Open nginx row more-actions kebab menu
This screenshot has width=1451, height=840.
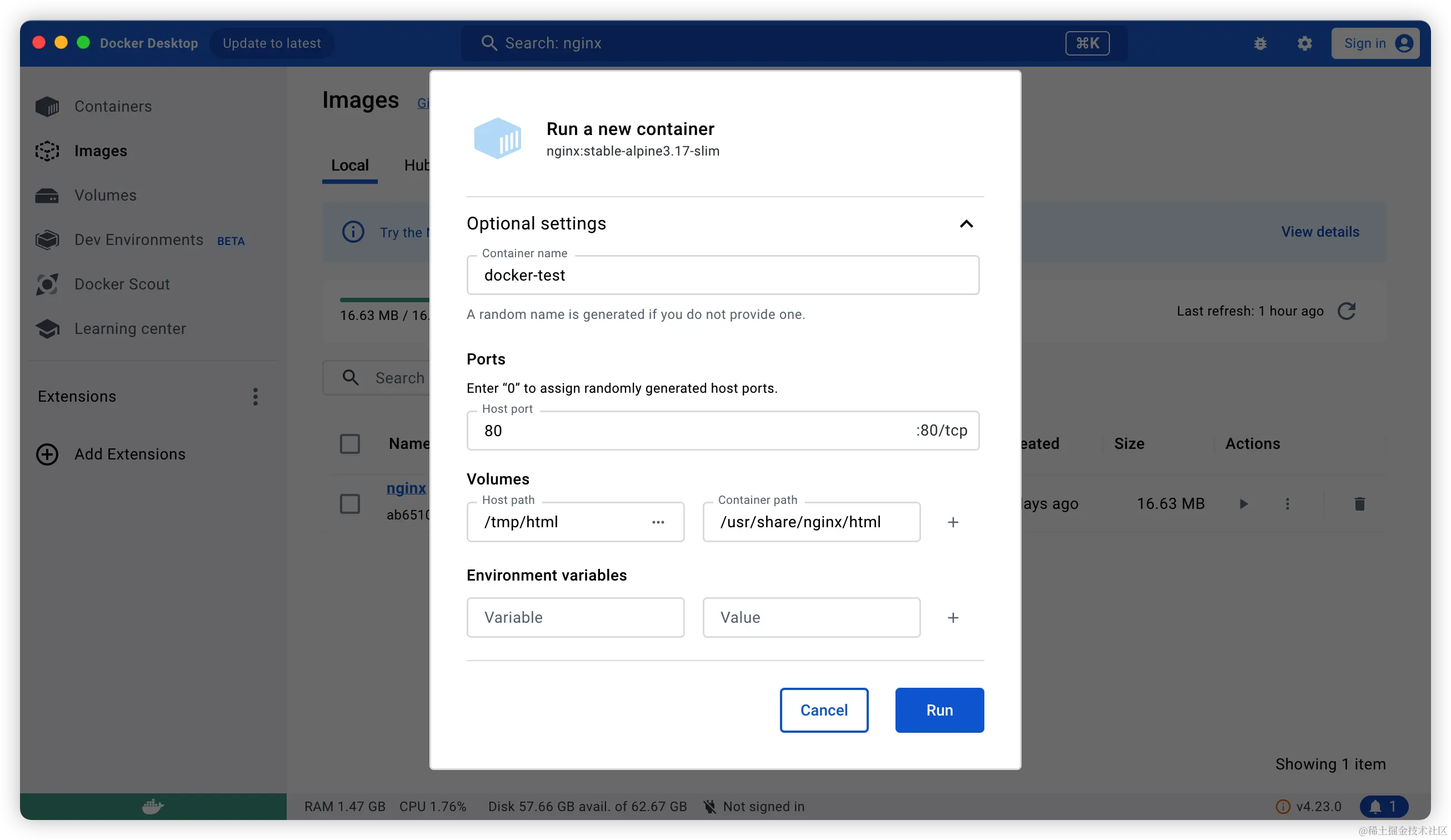point(1288,504)
